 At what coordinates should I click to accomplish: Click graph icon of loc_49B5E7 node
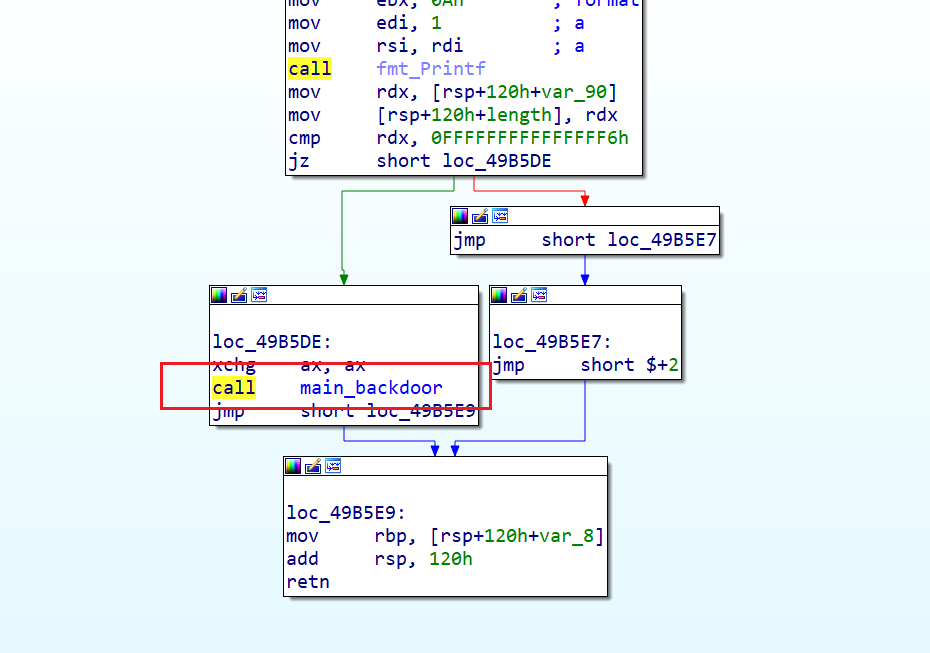pos(539,295)
